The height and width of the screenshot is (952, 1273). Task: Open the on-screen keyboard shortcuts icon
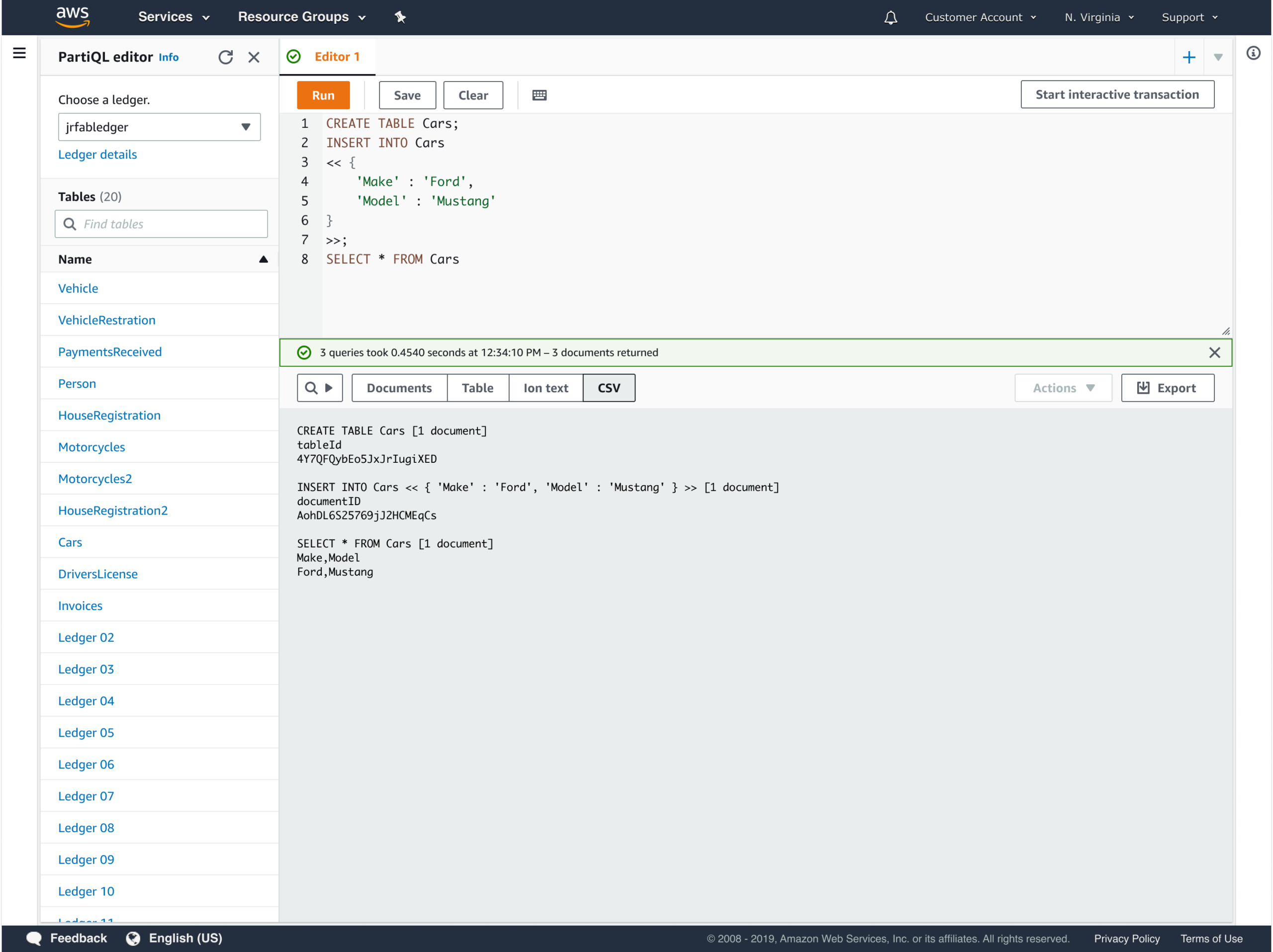(539, 94)
